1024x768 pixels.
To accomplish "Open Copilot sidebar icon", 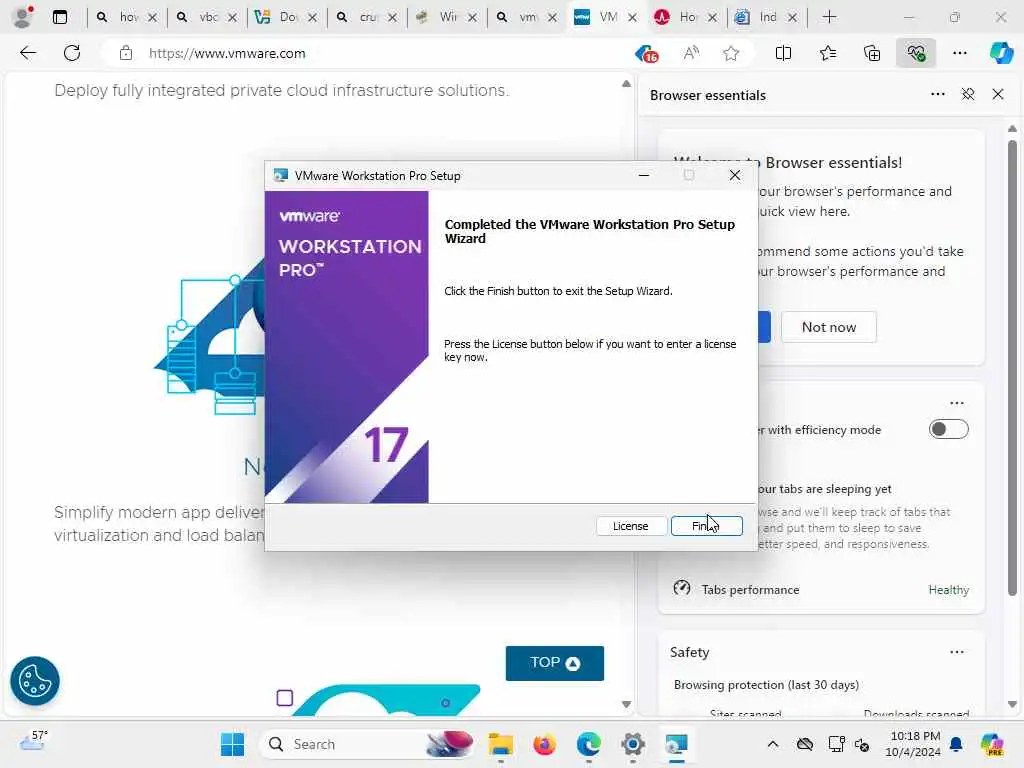I will coord(1001,53).
